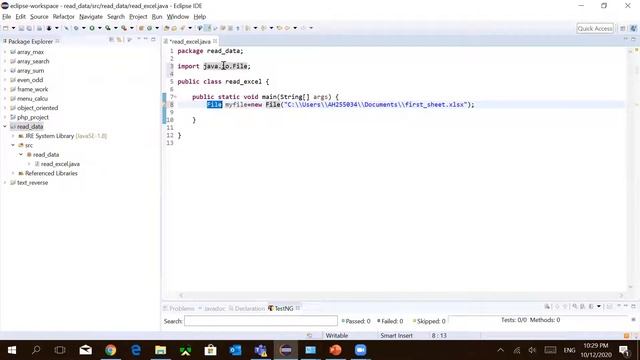Click the Quick Access field
This screenshot has height=360, width=640.
coord(595,28)
